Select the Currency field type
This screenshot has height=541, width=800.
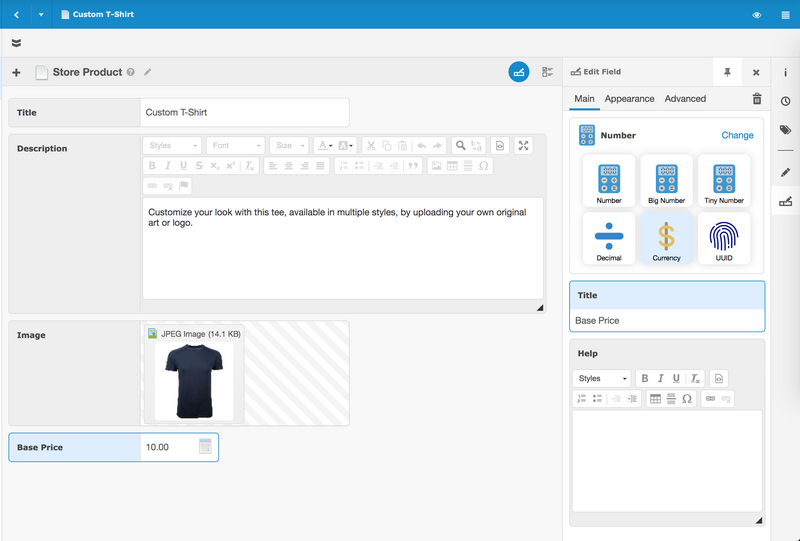point(666,237)
